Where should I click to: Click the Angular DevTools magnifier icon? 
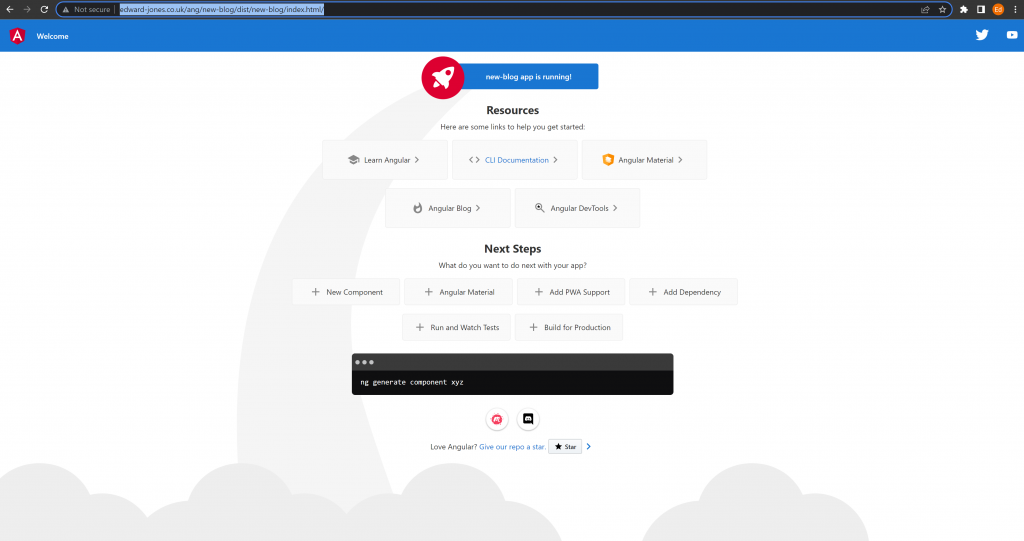click(539, 208)
